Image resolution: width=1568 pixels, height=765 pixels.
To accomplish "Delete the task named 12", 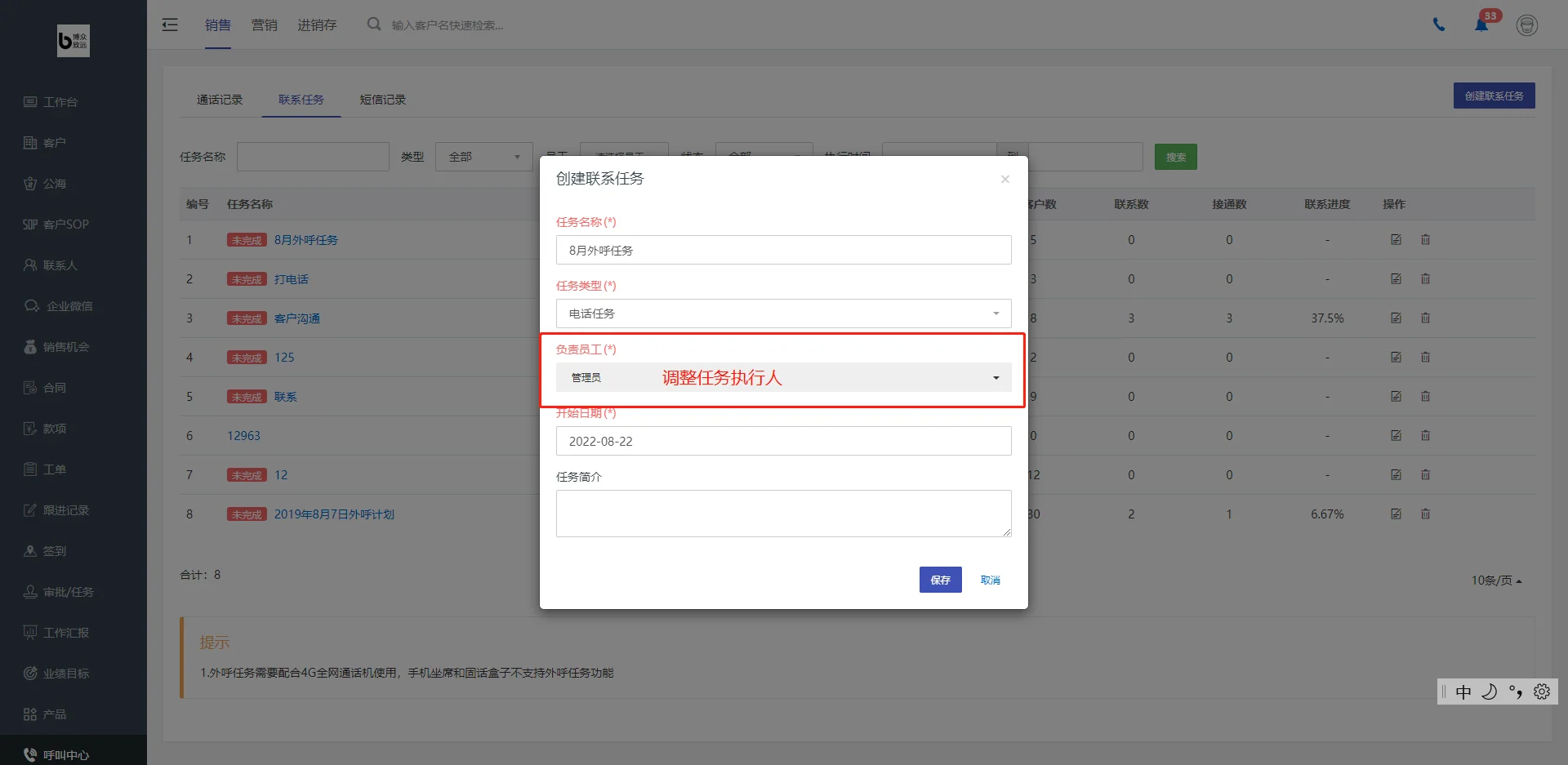I will click(1426, 474).
